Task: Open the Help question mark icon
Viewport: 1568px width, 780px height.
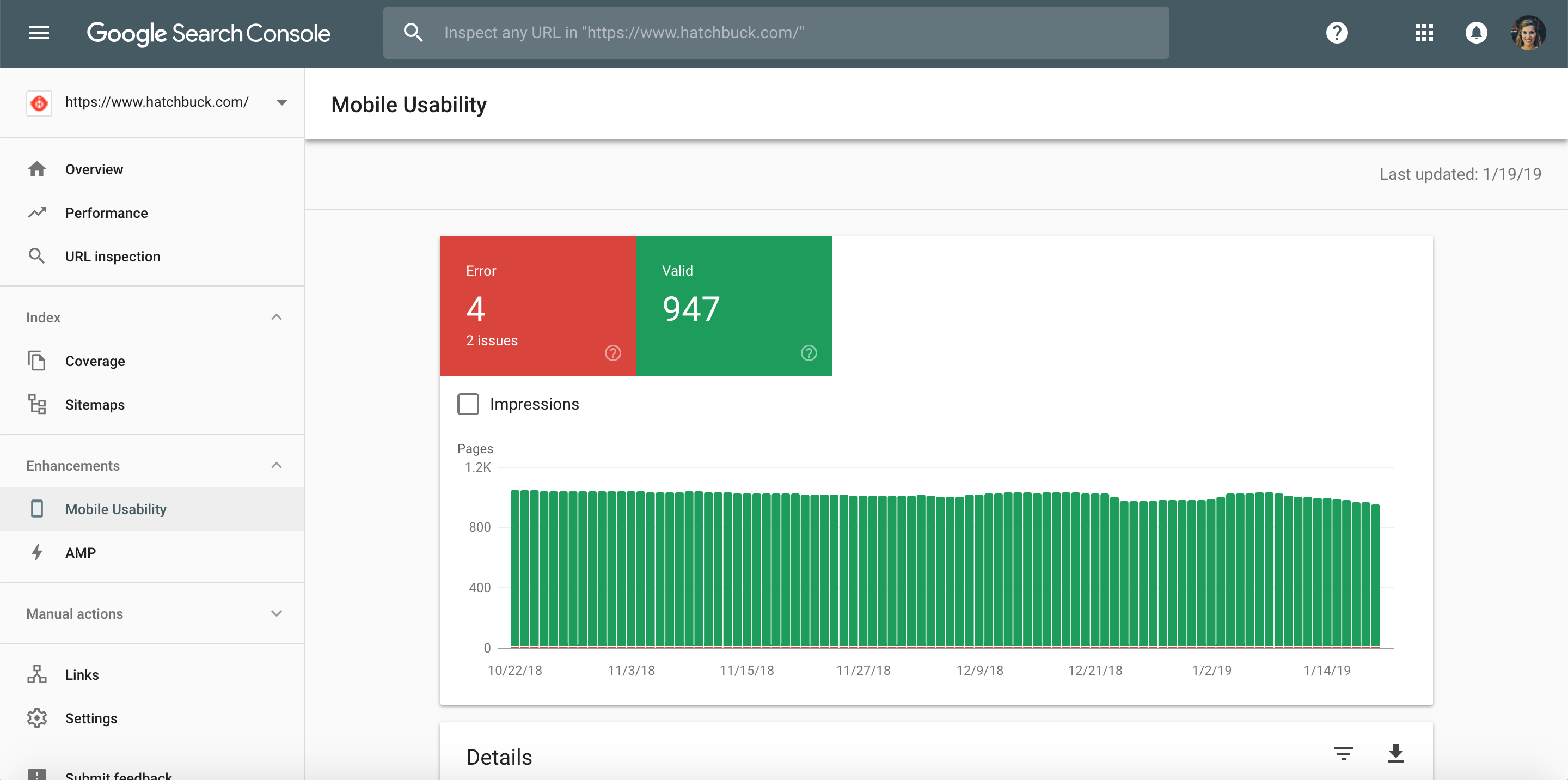Action: [1337, 33]
